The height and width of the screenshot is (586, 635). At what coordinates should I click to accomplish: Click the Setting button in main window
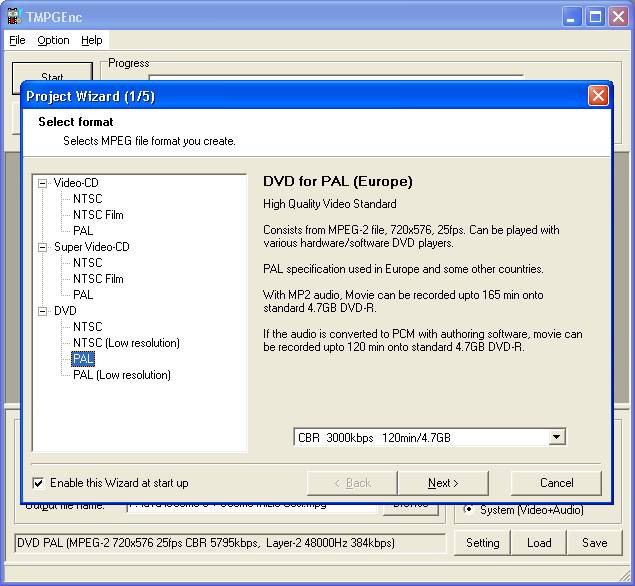pos(482,543)
